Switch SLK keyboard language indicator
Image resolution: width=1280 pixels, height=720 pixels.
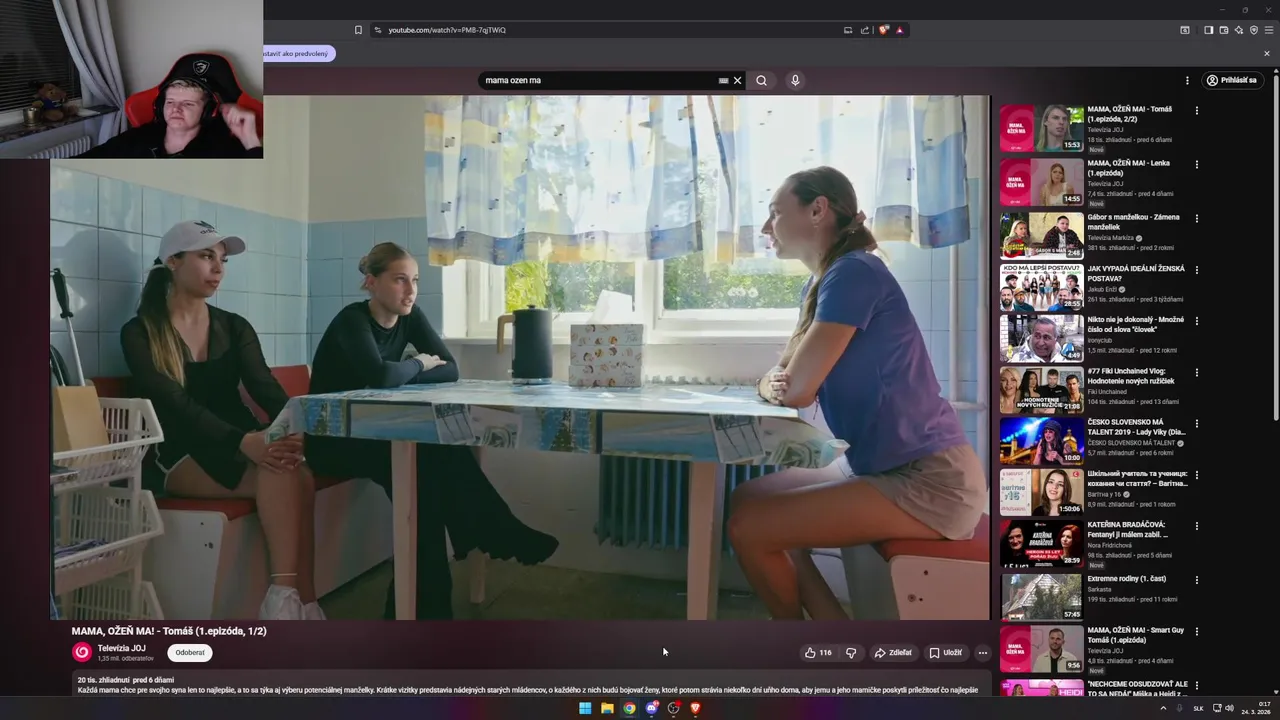[x=1198, y=708]
